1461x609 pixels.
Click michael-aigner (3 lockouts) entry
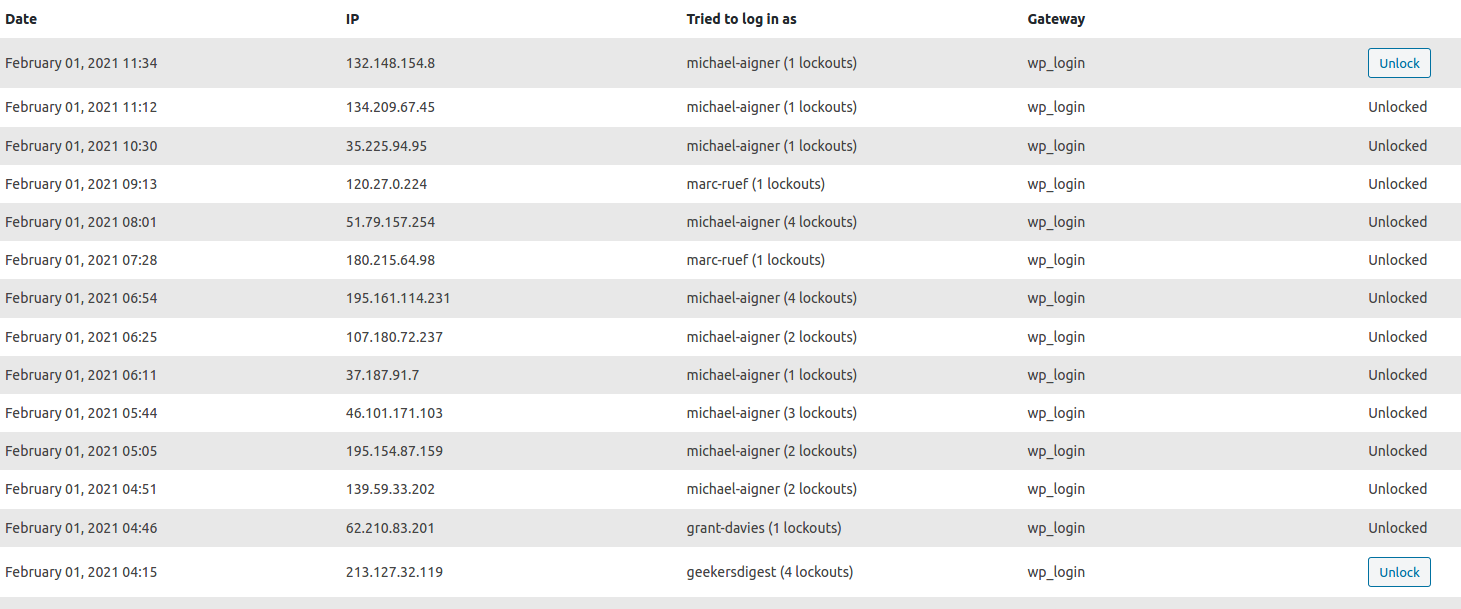pos(771,413)
